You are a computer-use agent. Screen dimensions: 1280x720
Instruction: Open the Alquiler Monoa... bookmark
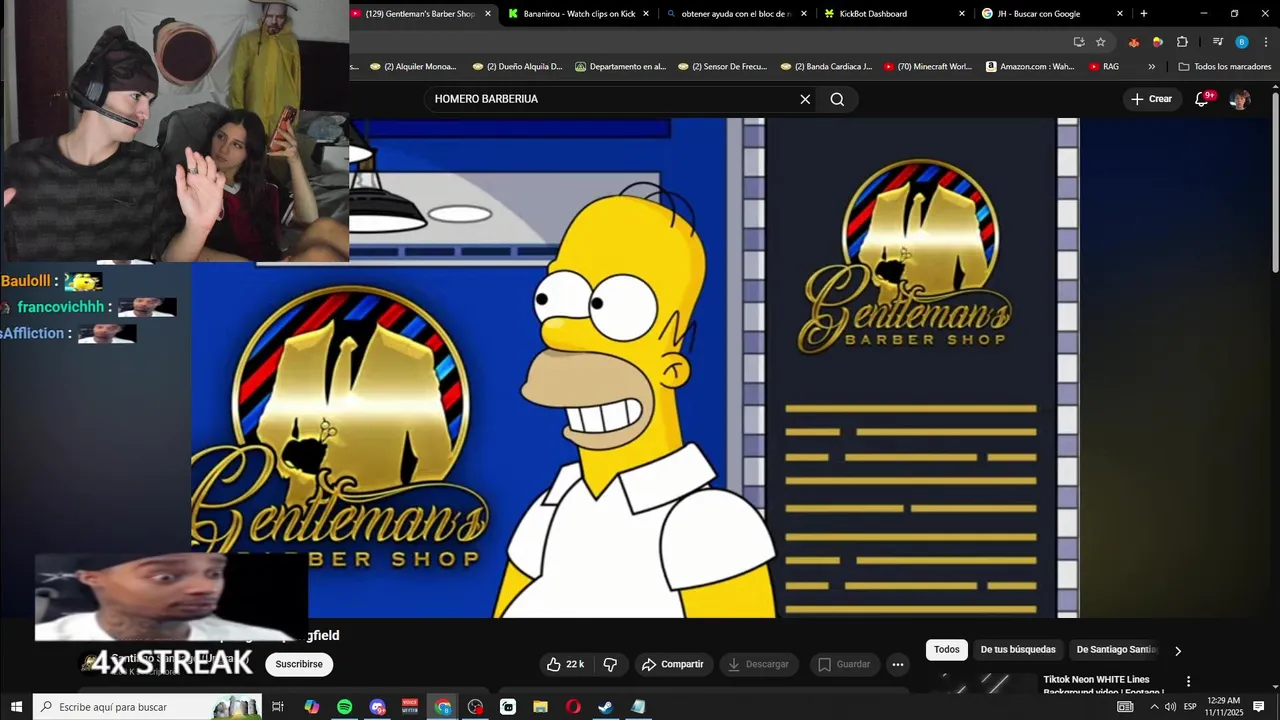coord(413,67)
